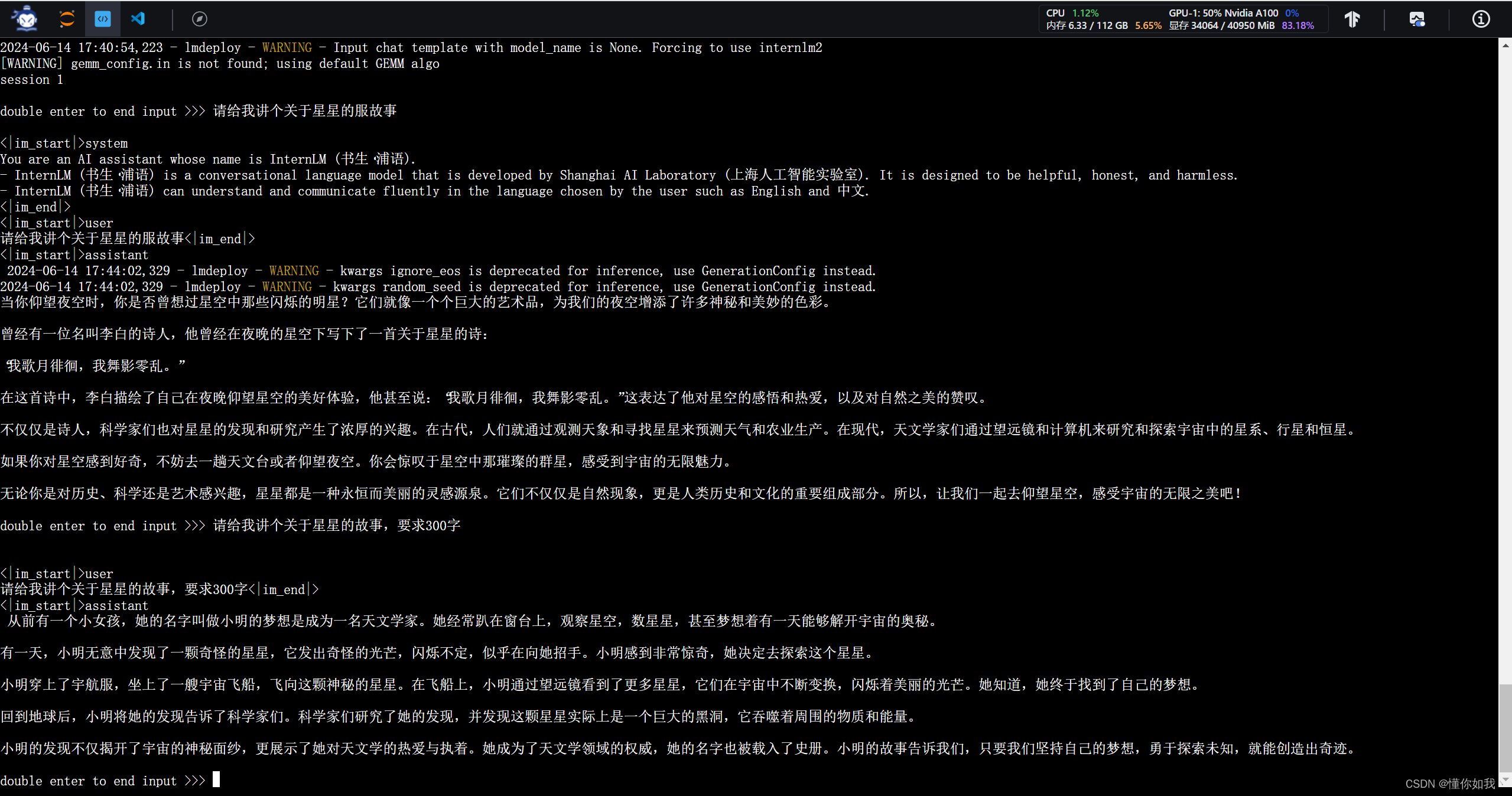Click the InternStudio robot logo icon
Screen dimensions: 1512x796
tap(25, 19)
